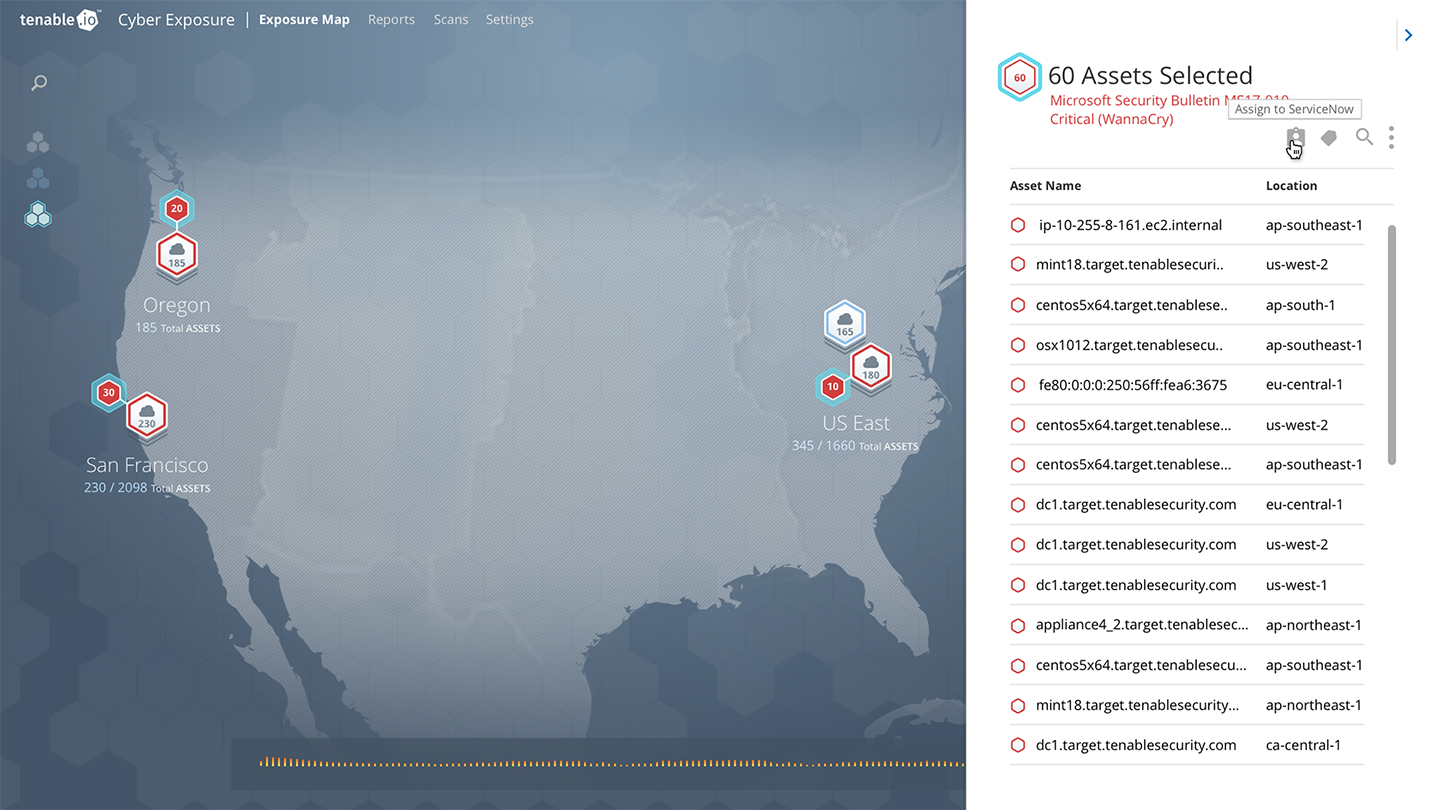Open the three-dot more options menu
This screenshot has width=1440, height=810.
[1391, 137]
